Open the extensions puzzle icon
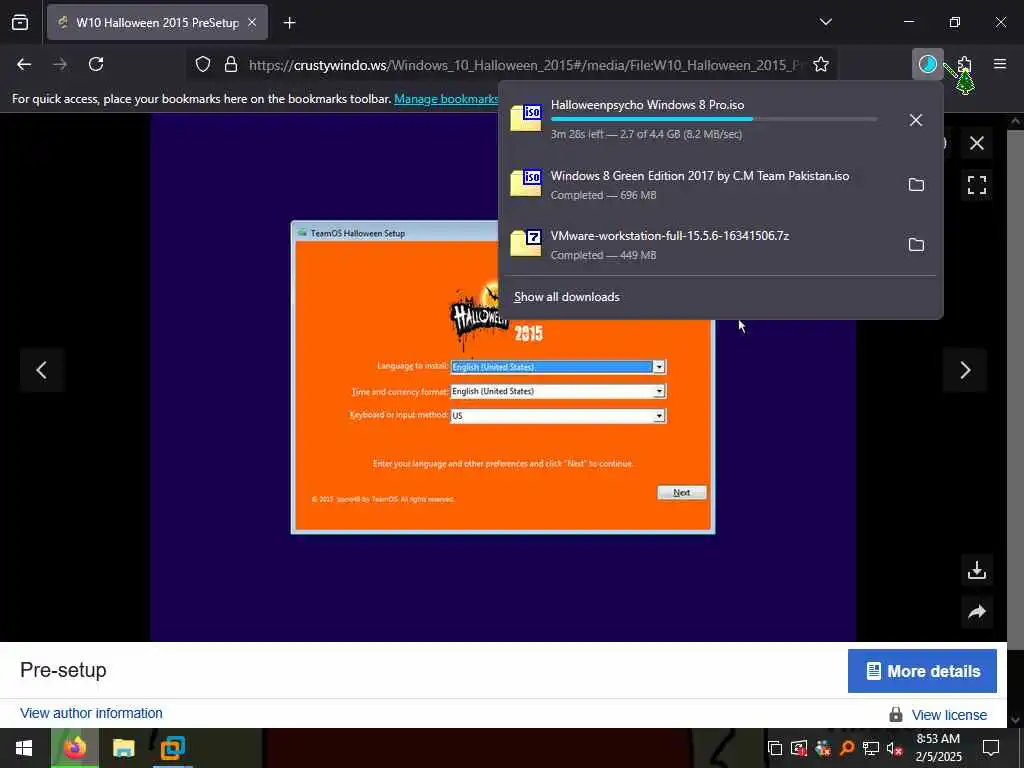Screen dimensions: 1024x768 tap(964, 64)
